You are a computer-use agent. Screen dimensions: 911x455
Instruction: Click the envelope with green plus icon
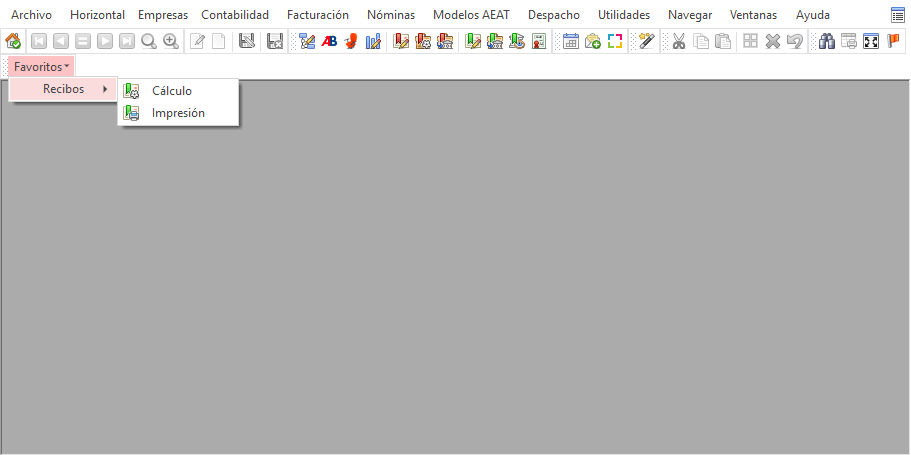[593, 41]
